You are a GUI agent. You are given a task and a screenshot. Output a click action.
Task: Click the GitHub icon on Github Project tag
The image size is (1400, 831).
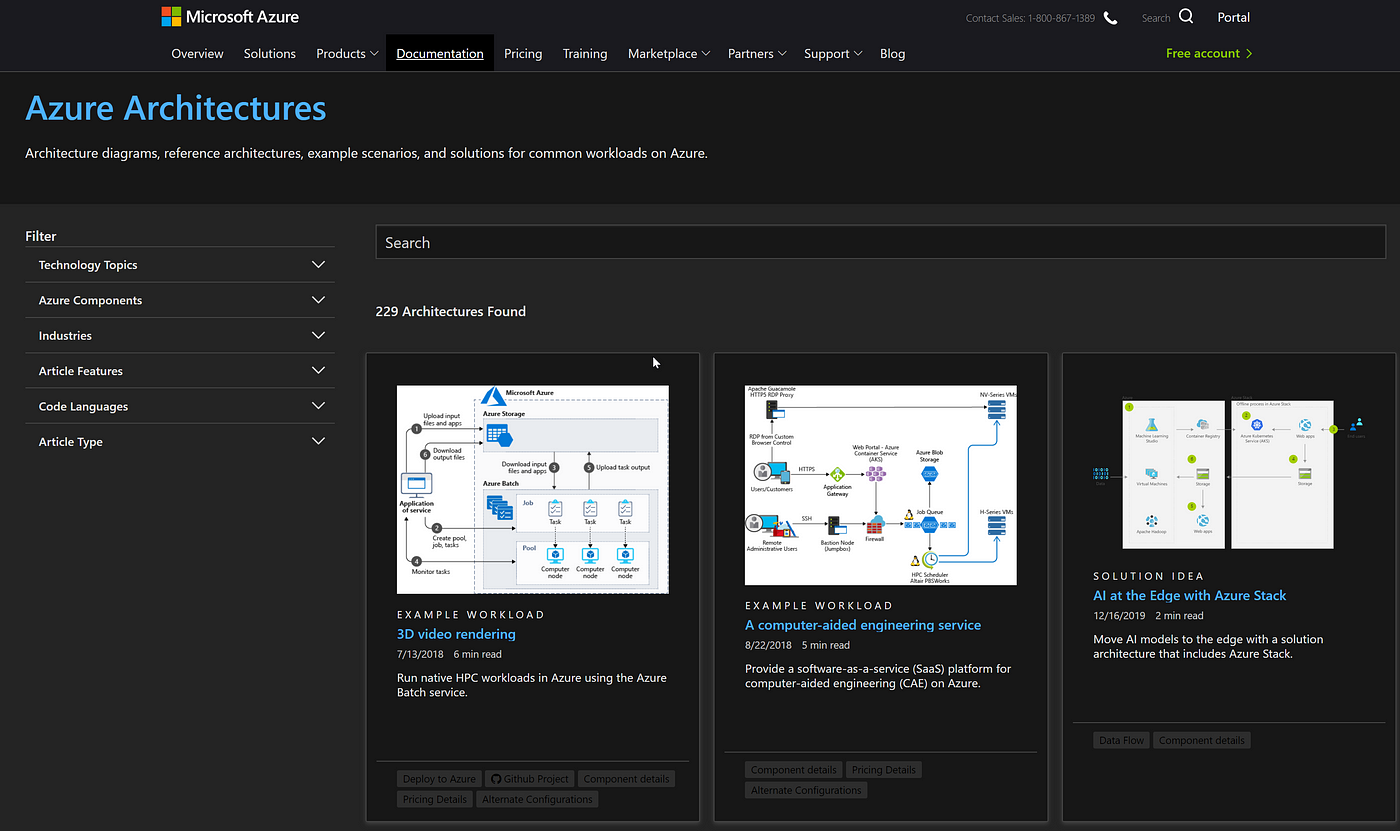tap(494, 779)
